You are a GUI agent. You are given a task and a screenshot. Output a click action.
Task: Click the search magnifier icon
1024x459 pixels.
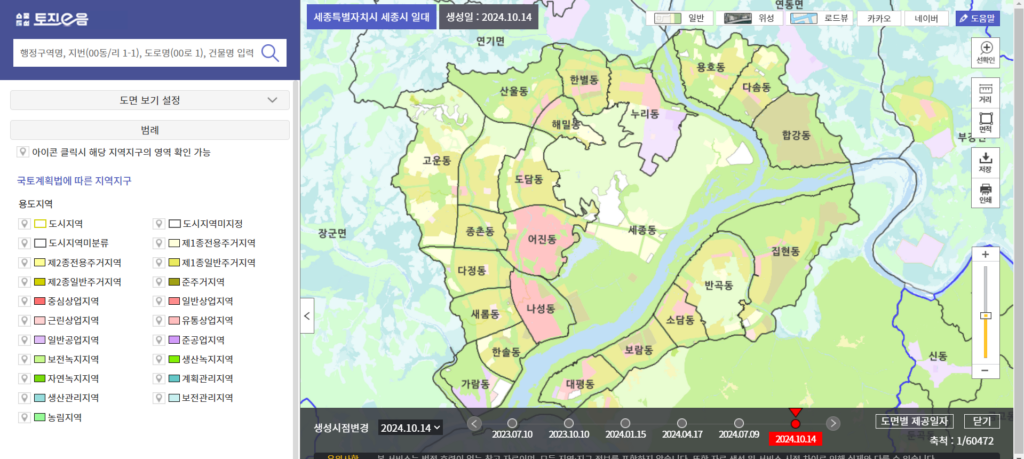[x=270, y=53]
